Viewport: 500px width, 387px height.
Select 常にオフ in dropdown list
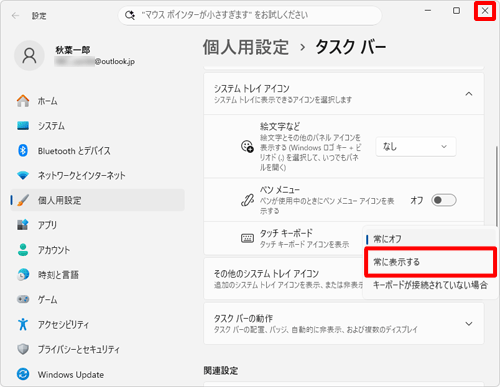[430, 239]
